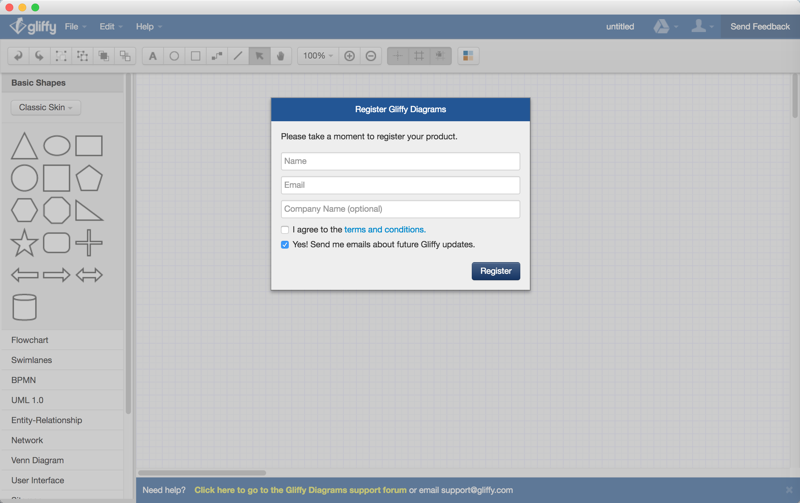
Task: Open the File menu
Action: tap(76, 27)
